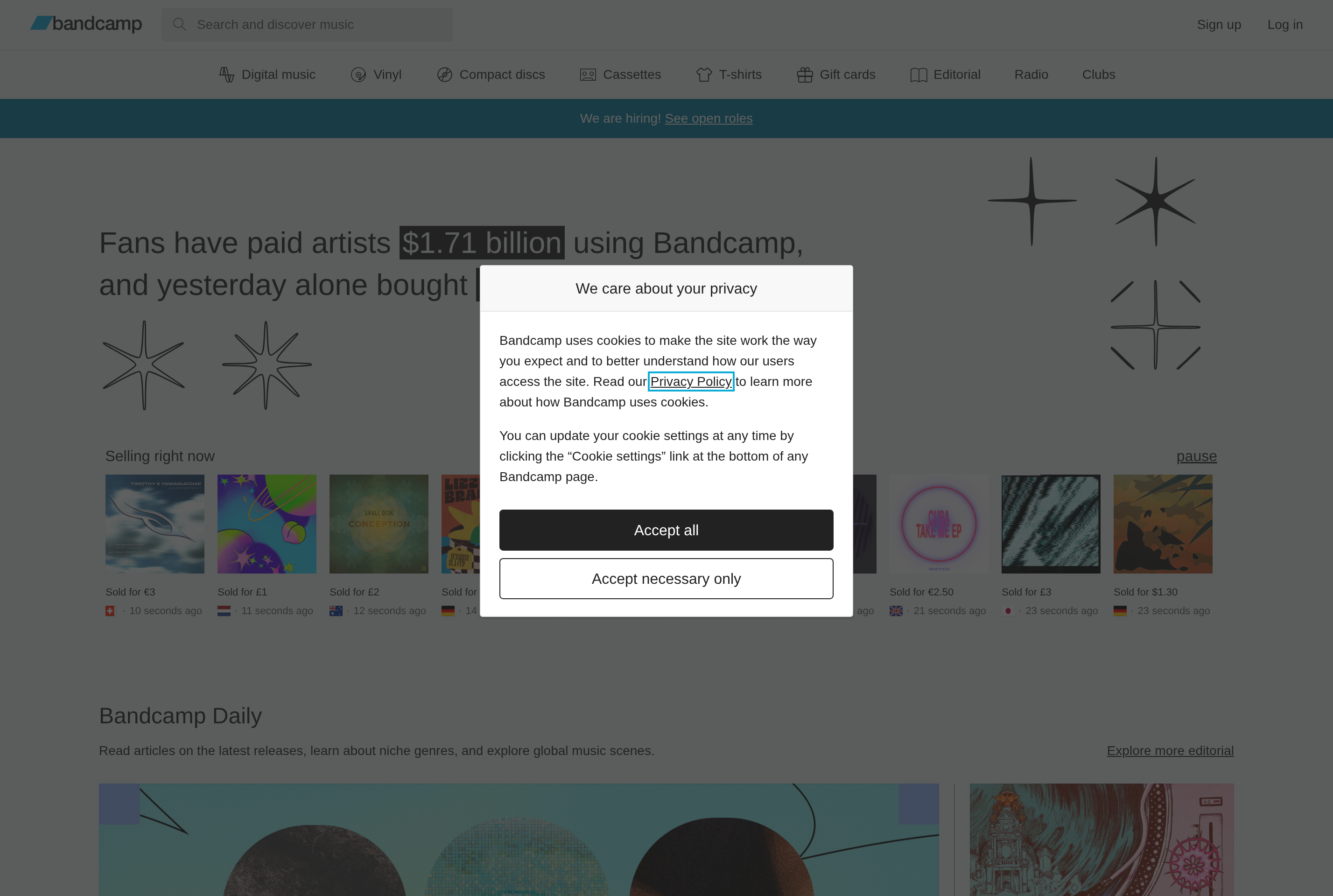Image resolution: width=1333 pixels, height=896 pixels.
Task: Click See open roles in the hiring banner
Action: [x=709, y=118]
